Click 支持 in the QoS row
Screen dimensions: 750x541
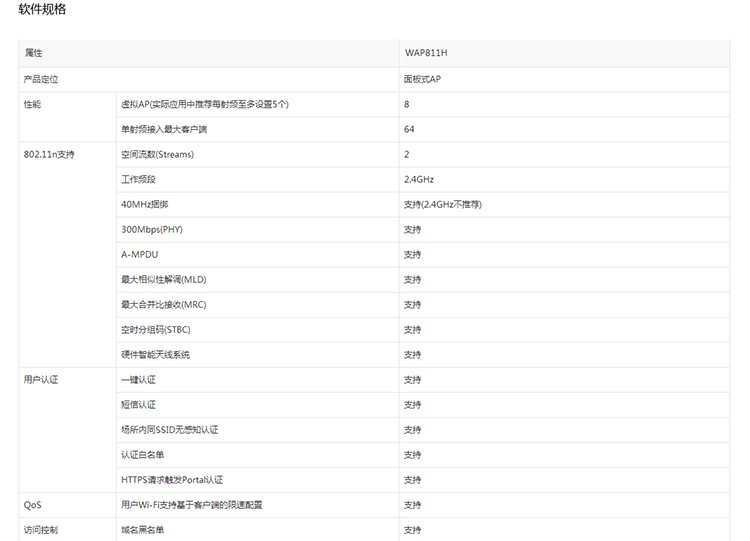(564, 505)
